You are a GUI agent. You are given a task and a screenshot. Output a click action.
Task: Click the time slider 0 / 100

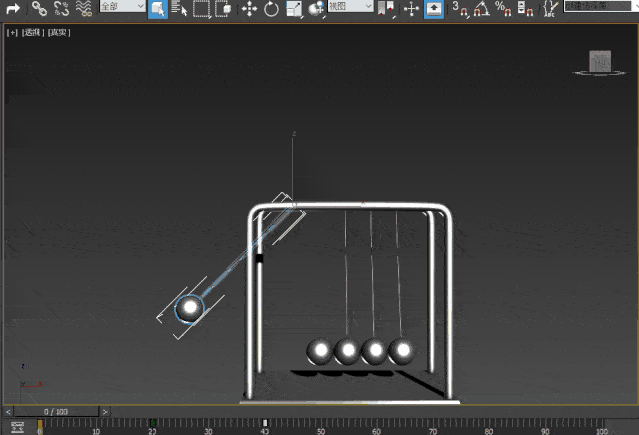[x=56, y=411]
